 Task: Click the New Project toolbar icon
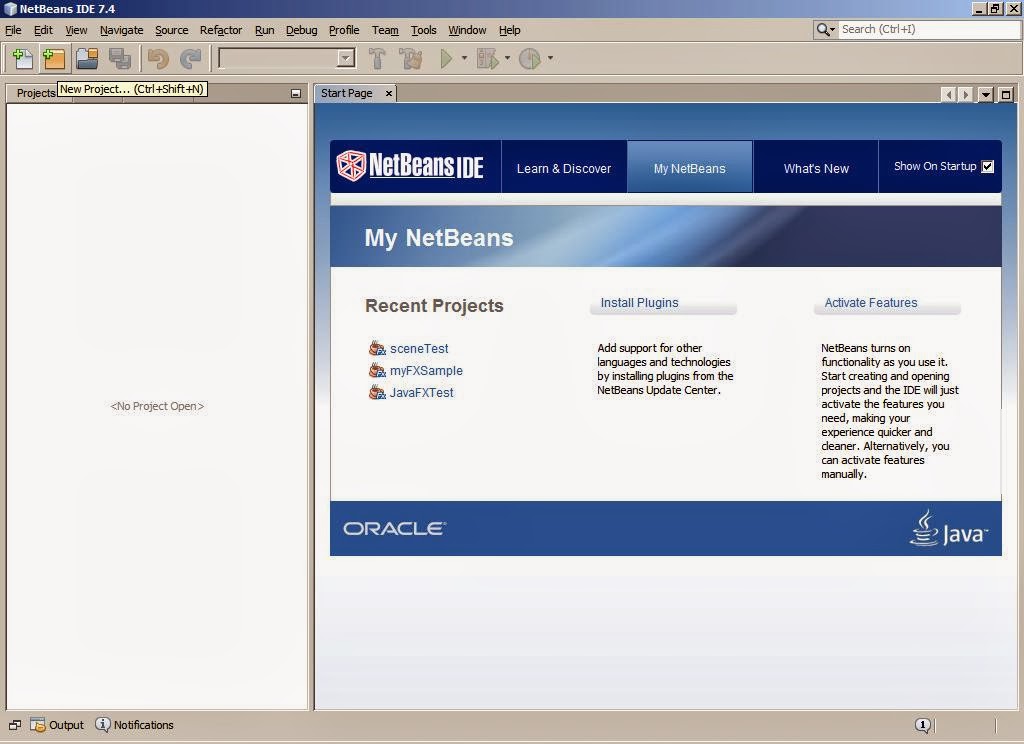54,59
